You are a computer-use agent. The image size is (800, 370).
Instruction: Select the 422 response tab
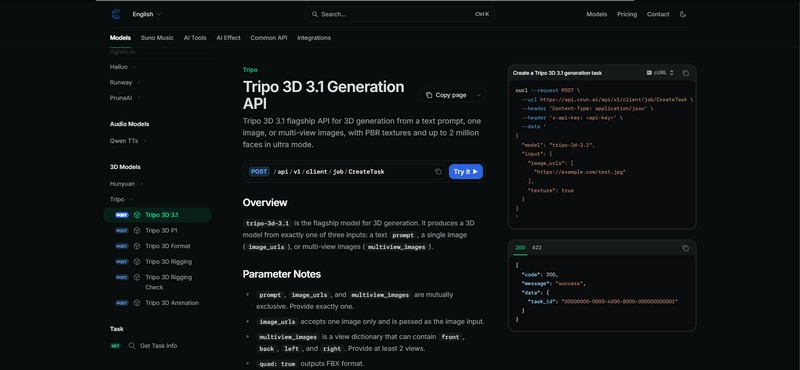pos(537,248)
